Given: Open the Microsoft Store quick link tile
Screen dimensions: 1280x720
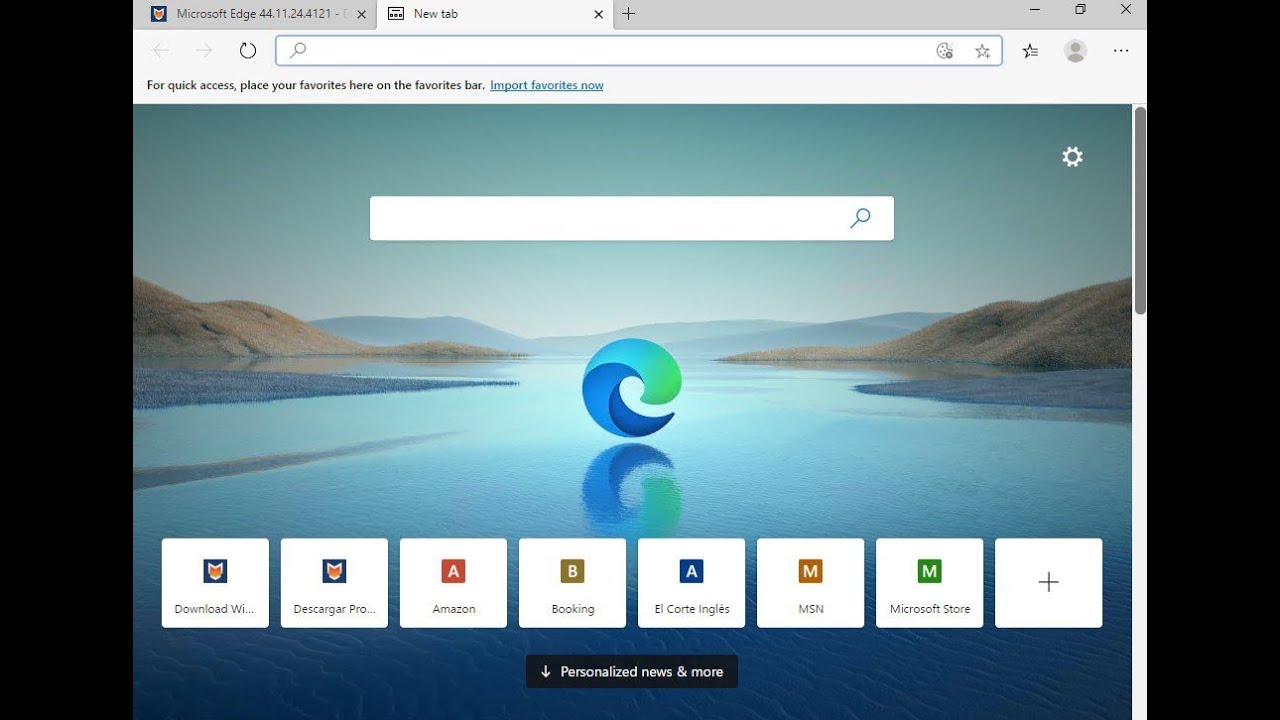Looking at the screenshot, I should 929,583.
